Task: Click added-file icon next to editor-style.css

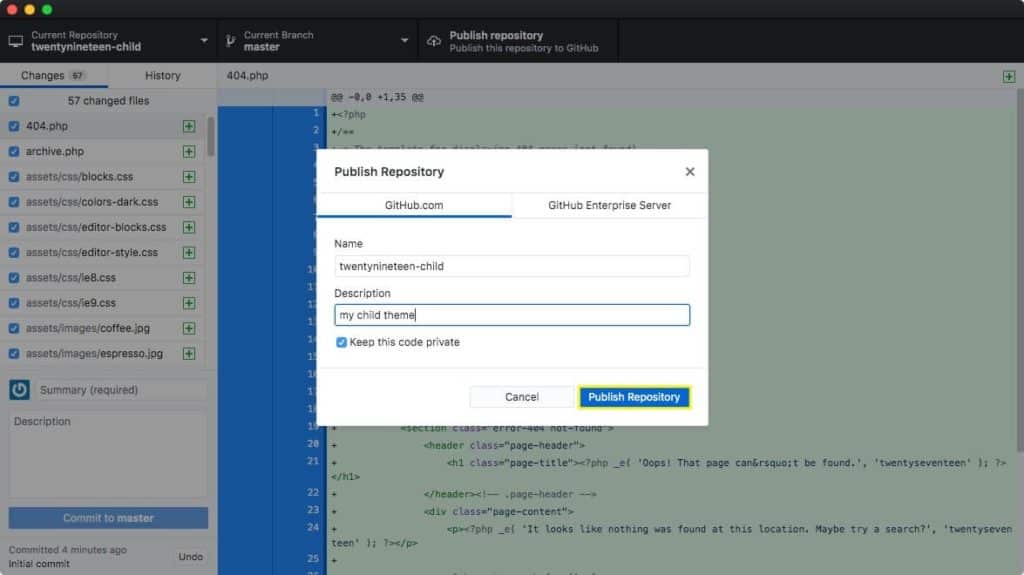Action: [189, 252]
